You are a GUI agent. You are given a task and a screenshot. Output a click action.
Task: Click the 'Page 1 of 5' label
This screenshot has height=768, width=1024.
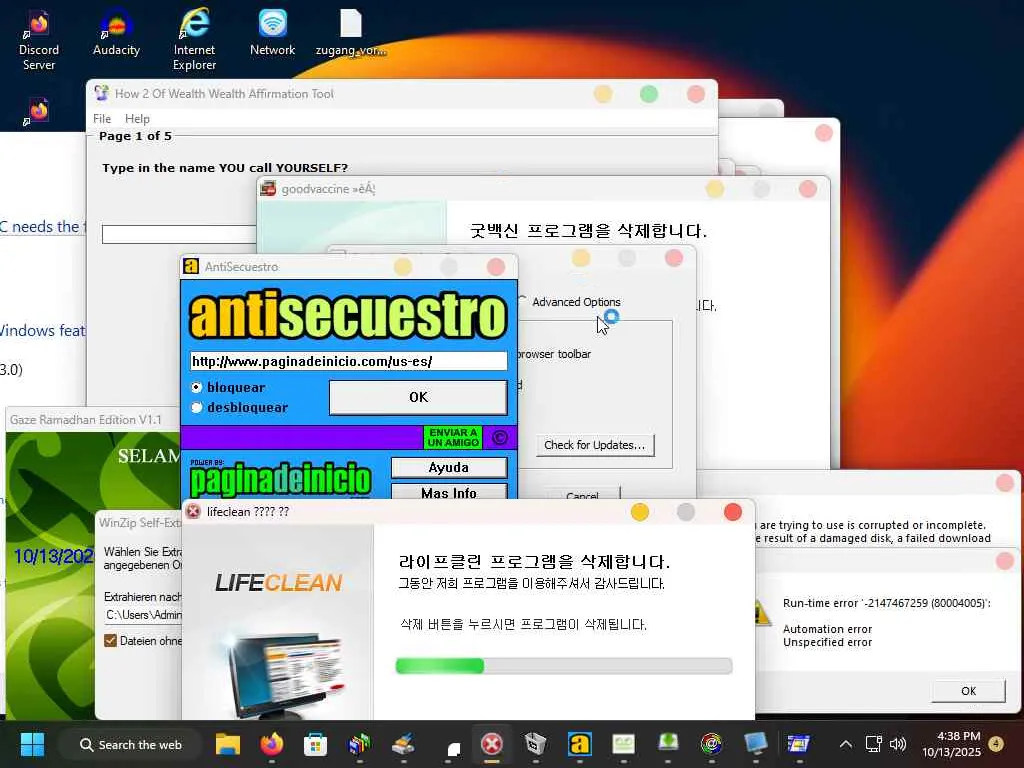click(135, 136)
